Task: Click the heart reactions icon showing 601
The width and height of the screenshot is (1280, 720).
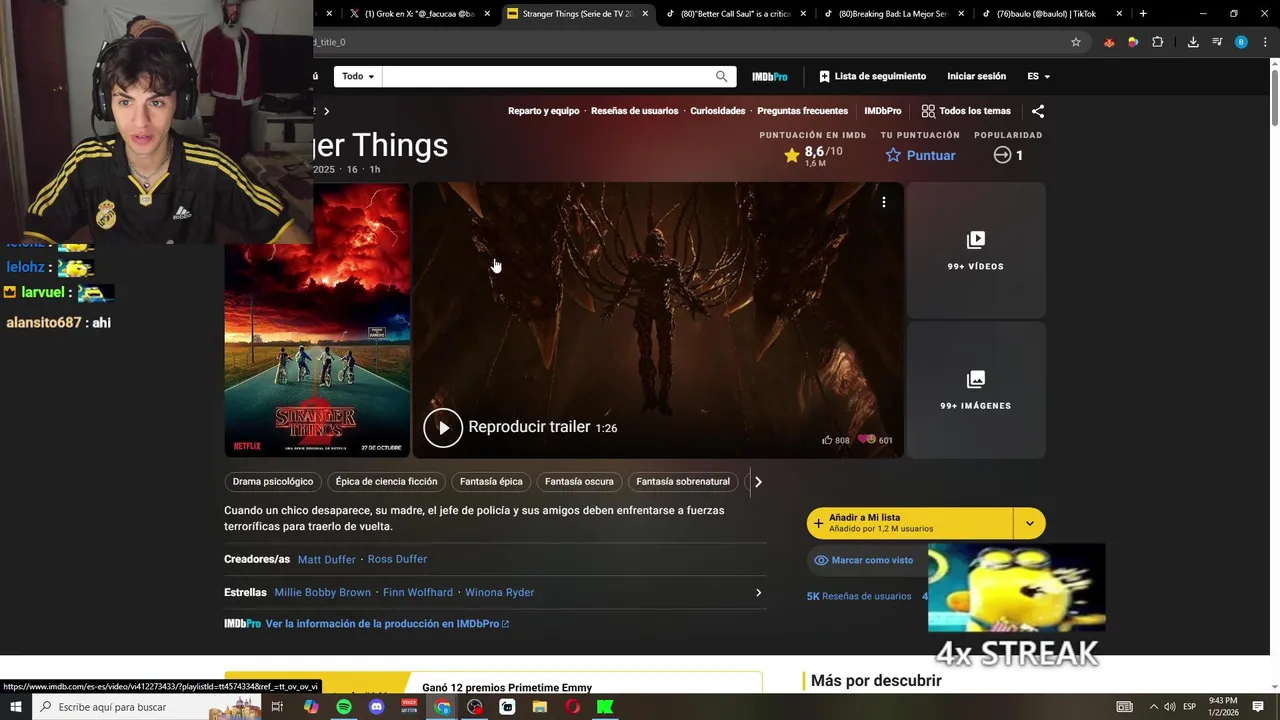Action: point(867,440)
